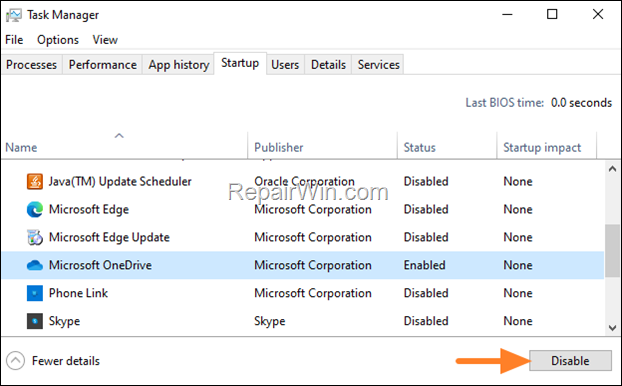Image resolution: width=622 pixels, height=386 pixels.
Task: Open the Options menu
Action: [x=58, y=40]
